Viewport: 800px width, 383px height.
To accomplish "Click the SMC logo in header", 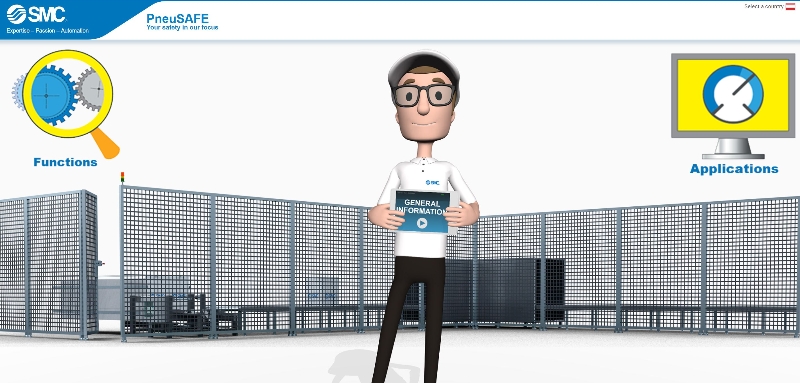I will (36, 14).
